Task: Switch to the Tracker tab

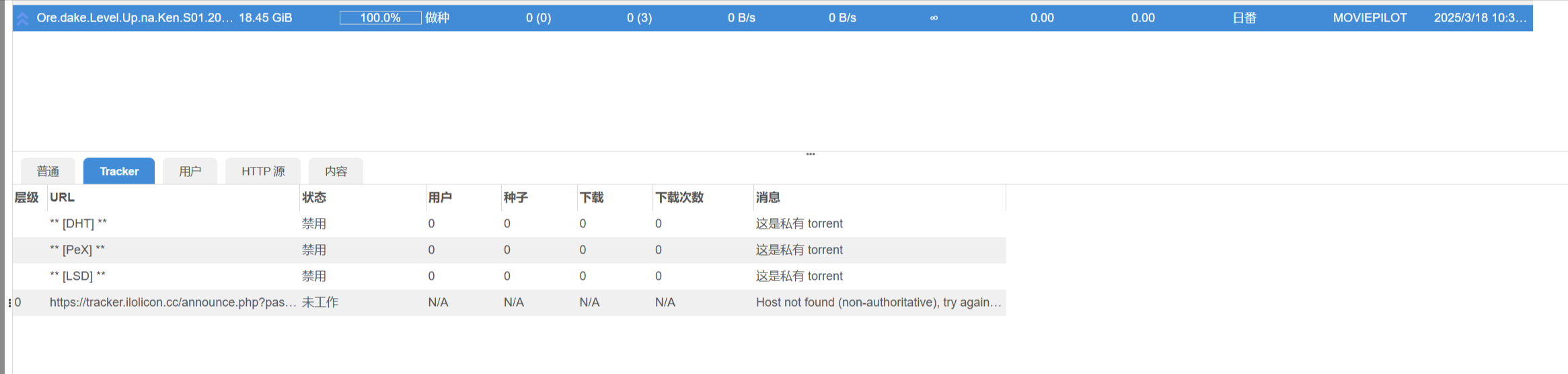Action: pyautogui.click(x=119, y=171)
